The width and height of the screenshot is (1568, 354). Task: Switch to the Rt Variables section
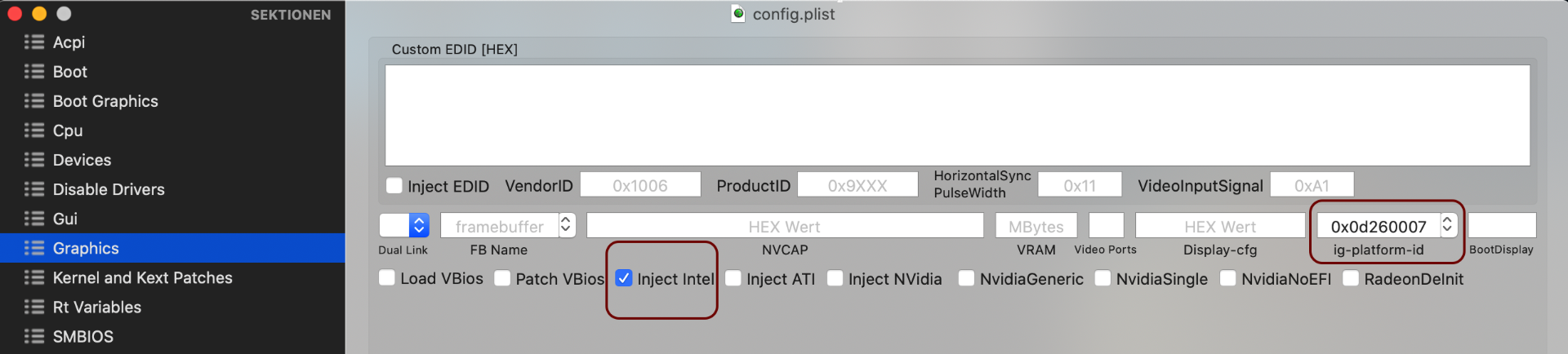pyautogui.click(x=96, y=307)
